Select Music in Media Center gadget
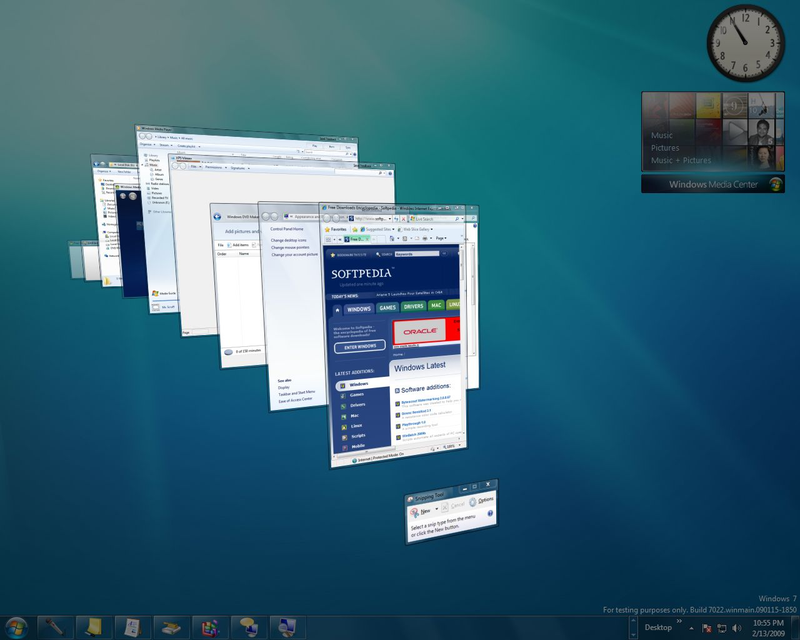Screen dimensions: 800x640 [x=661, y=135]
